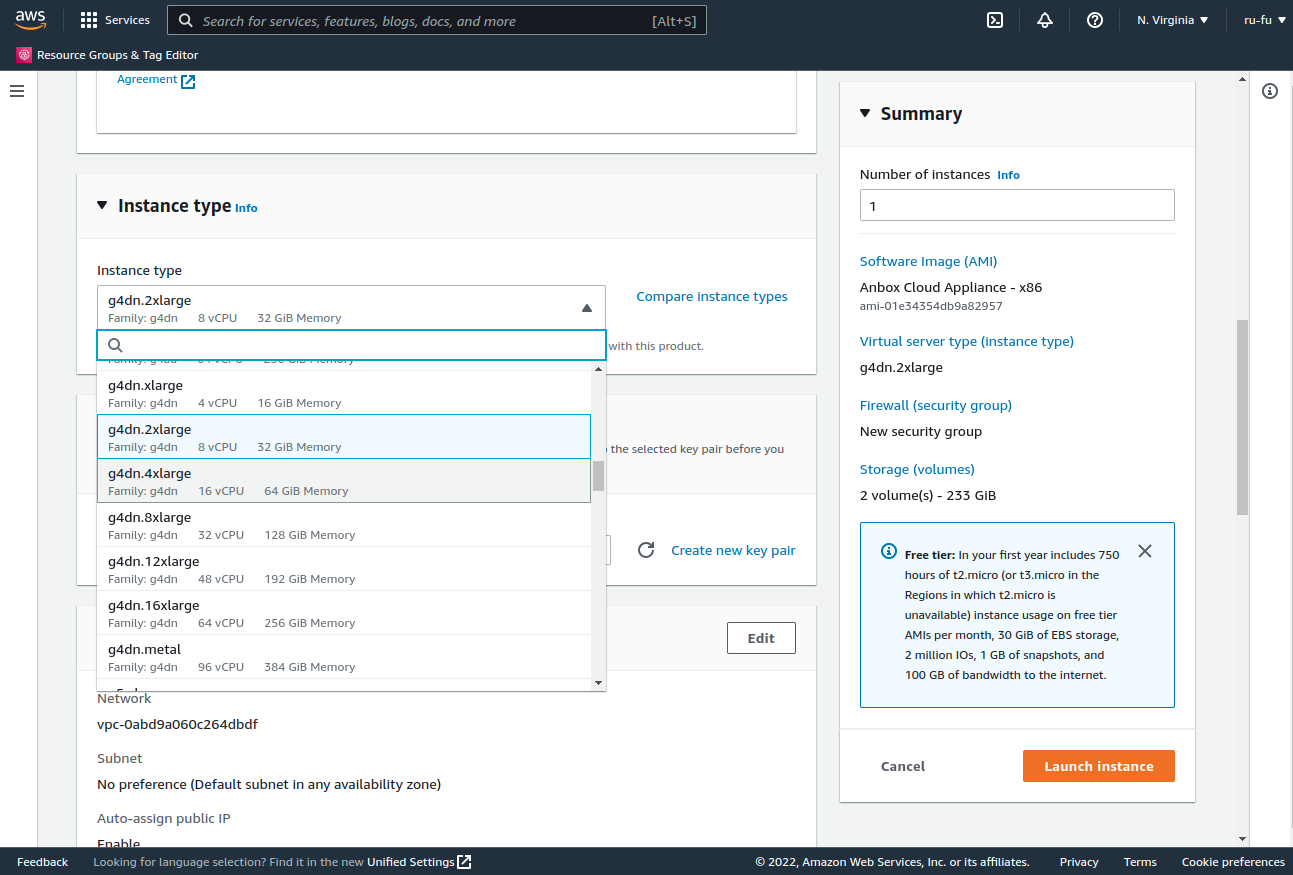
Task: Dismiss the Free tier notice
Action: pyautogui.click(x=1145, y=551)
